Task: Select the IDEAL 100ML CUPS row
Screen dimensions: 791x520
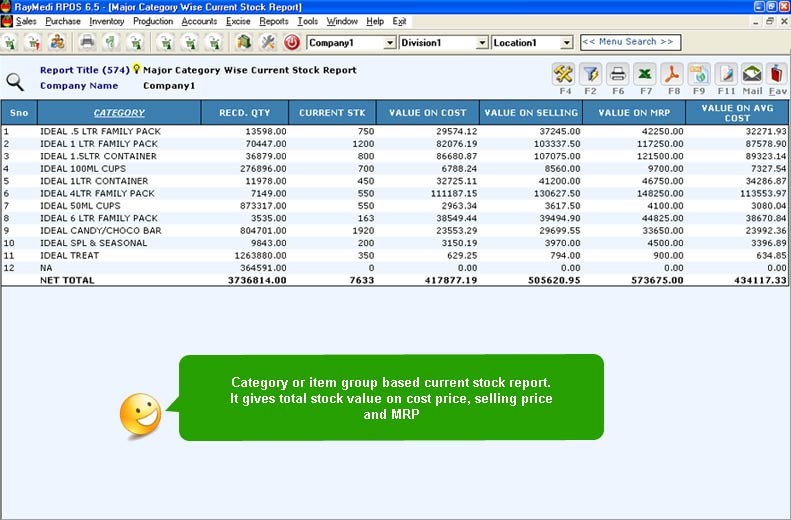Action: click(394, 168)
